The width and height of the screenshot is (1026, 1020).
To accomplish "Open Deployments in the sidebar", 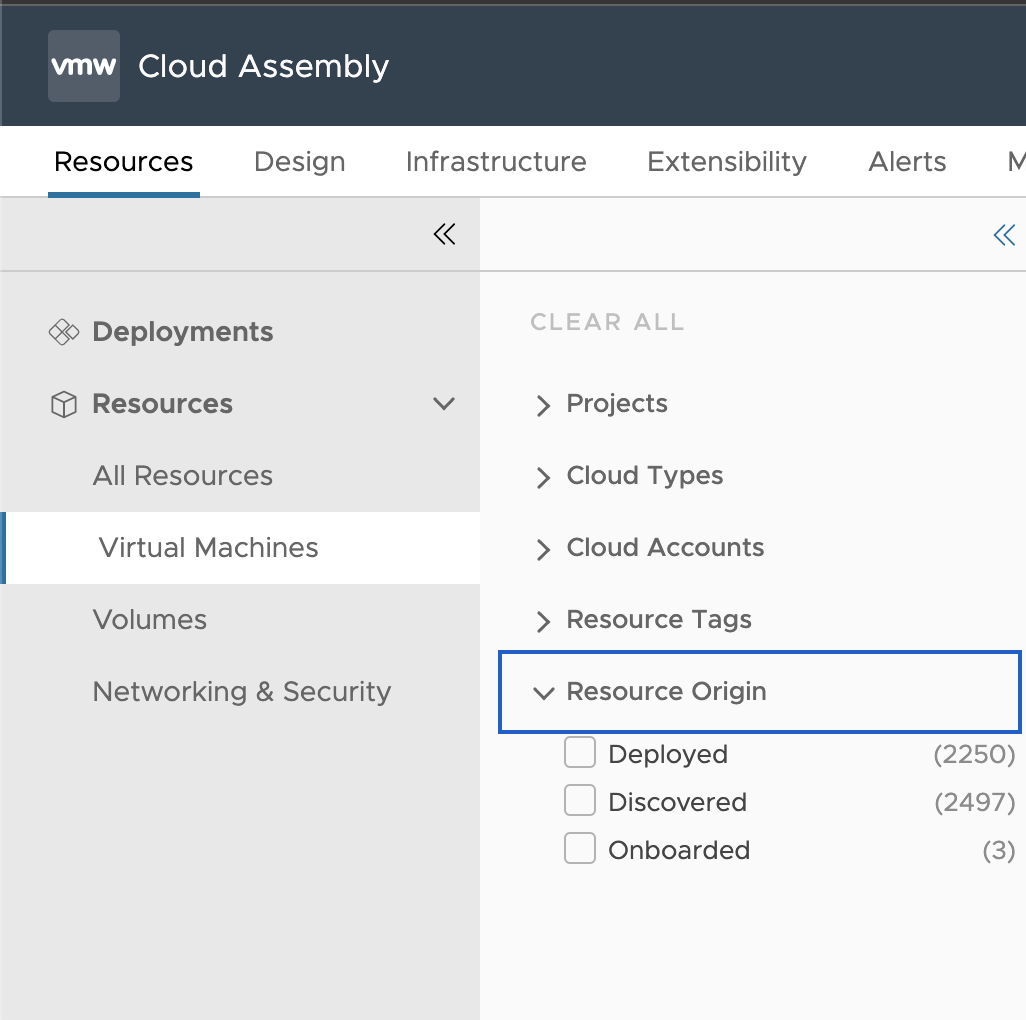I will click(183, 332).
